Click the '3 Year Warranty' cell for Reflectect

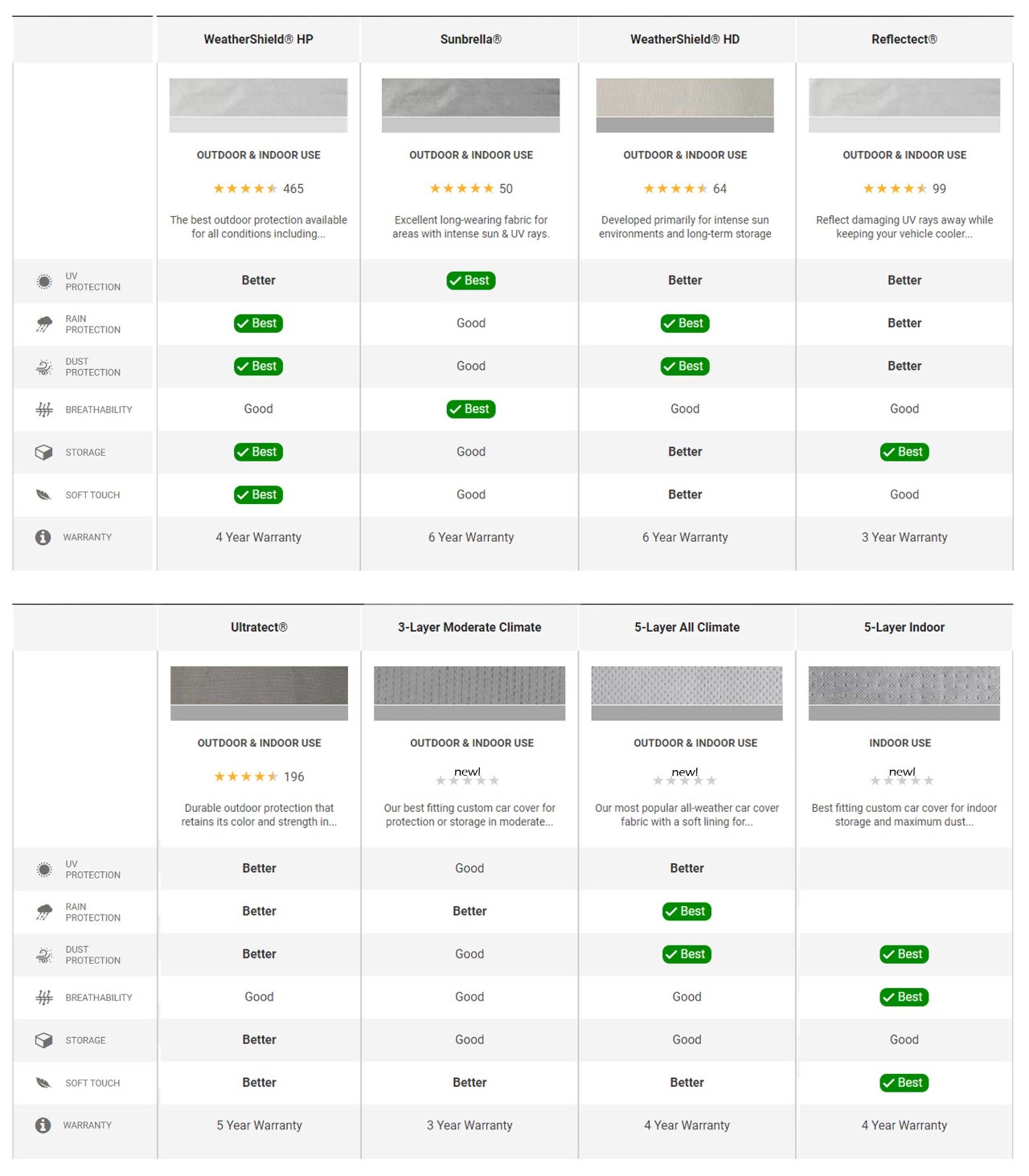click(x=904, y=538)
